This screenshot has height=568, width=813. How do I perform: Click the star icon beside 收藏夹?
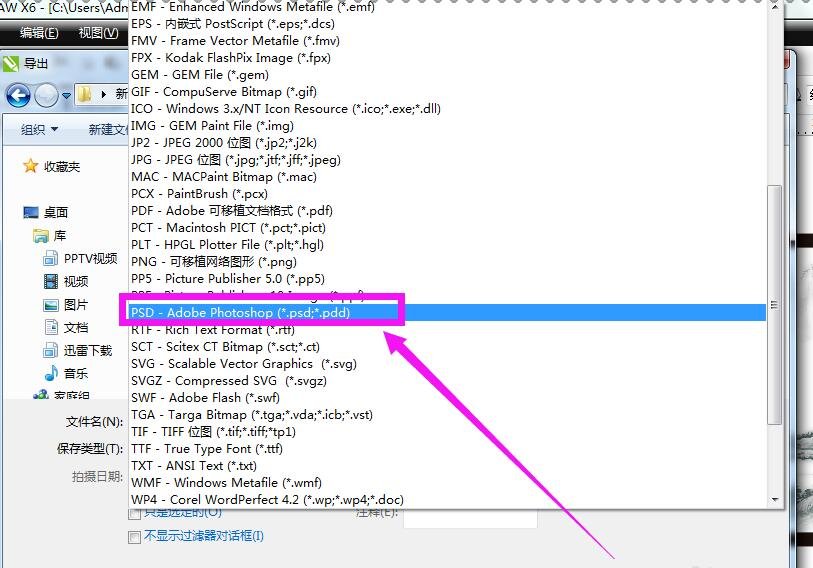[31, 166]
